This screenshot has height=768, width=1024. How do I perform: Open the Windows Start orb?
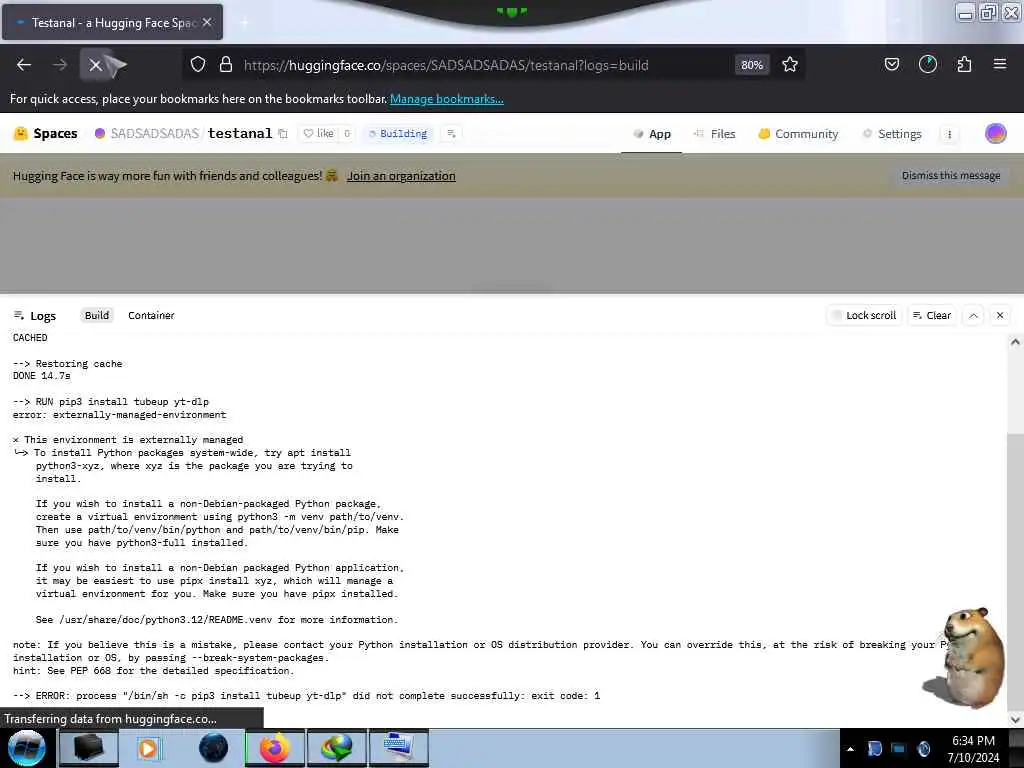click(26, 748)
